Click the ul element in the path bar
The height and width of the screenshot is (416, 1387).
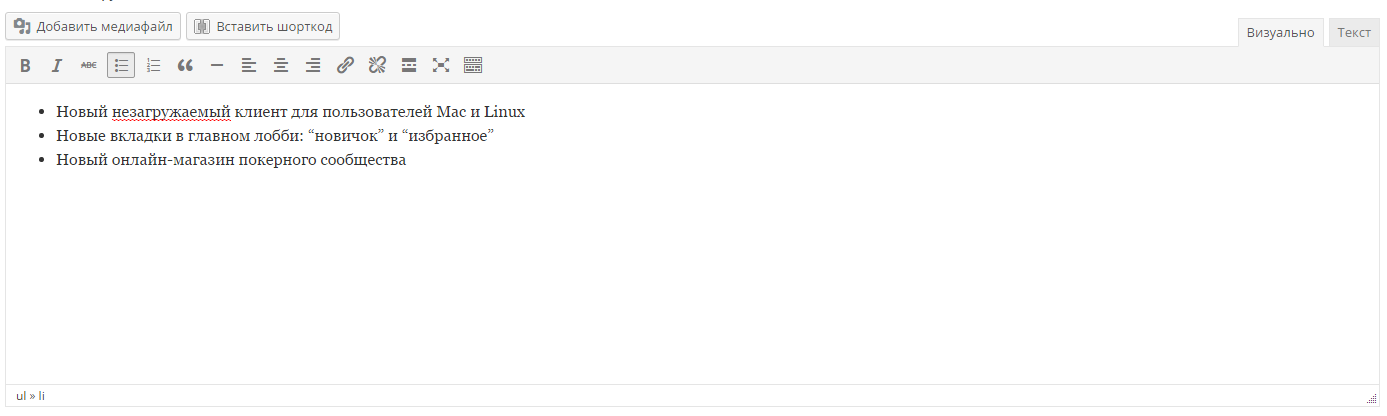21,396
